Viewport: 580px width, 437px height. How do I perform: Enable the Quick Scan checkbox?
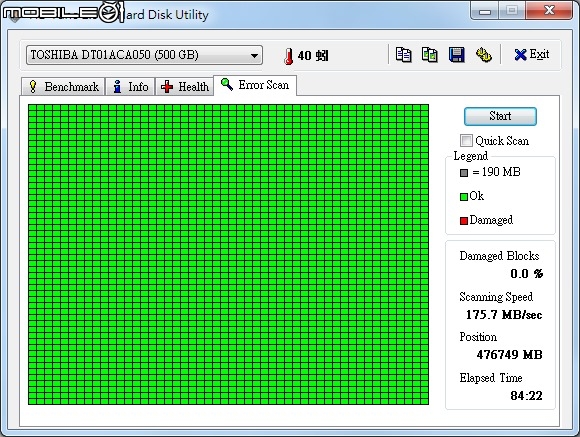pos(466,141)
